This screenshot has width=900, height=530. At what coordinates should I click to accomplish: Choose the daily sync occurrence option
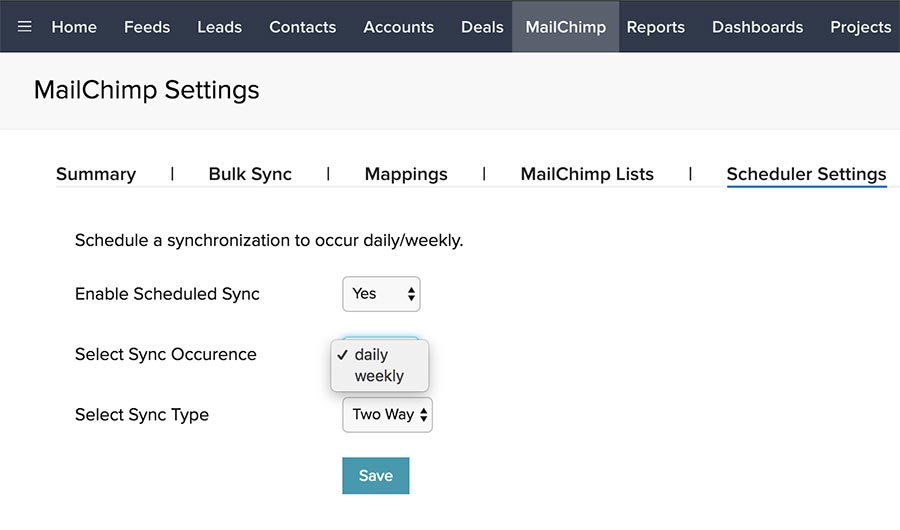[x=379, y=354]
